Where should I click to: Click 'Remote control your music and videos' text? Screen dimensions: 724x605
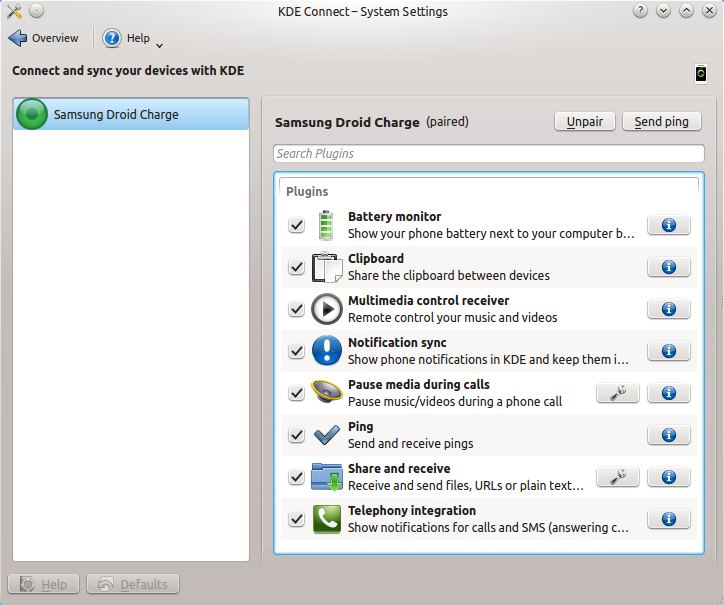click(452, 318)
